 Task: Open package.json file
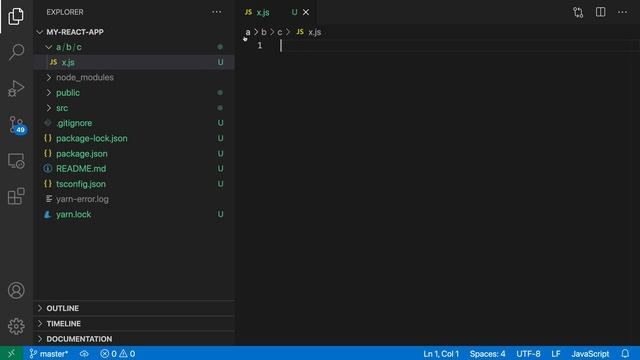(x=134, y=154)
